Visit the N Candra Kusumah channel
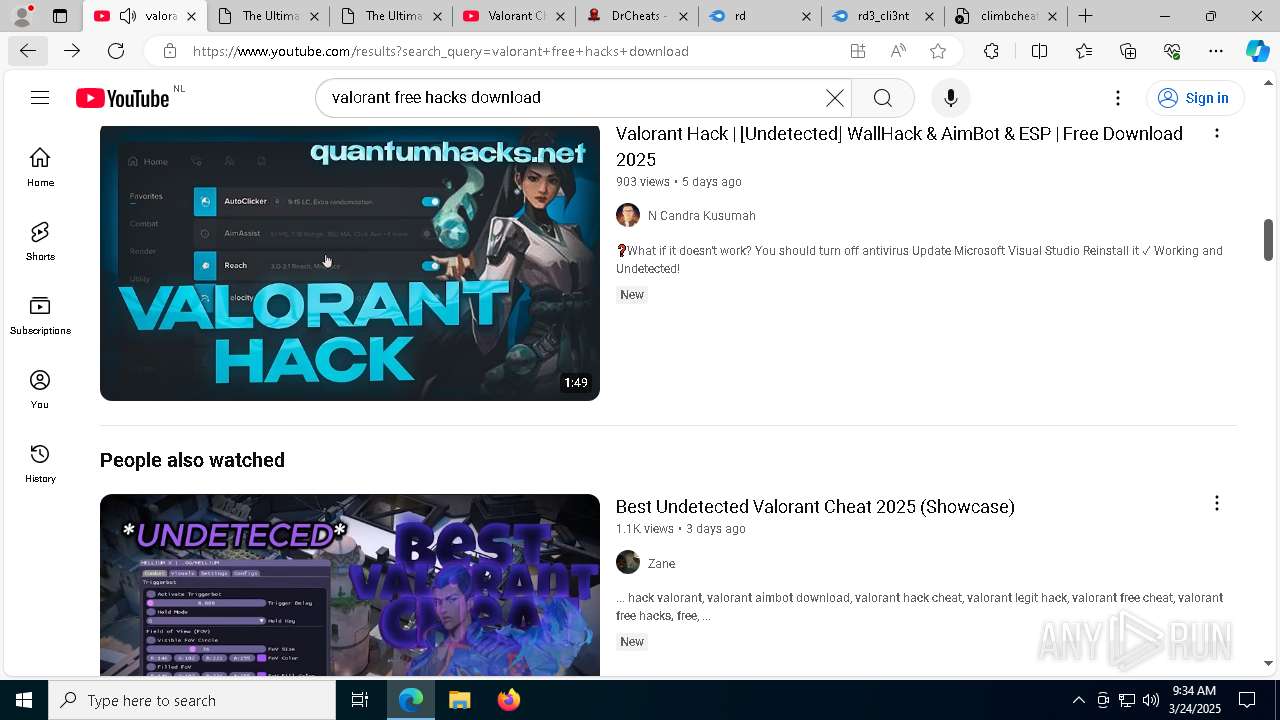 [702, 215]
